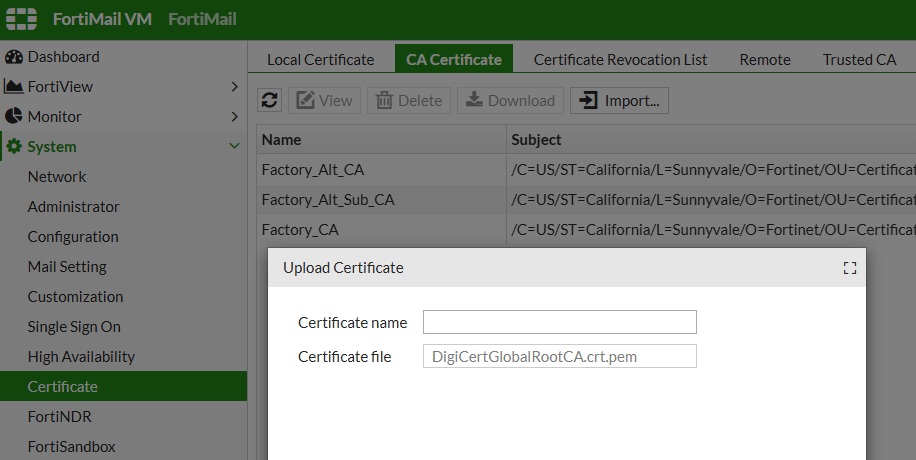The width and height of the screenshot is (916, 460).
Task: Click the System gear icon
Action: tap(14, 147)
